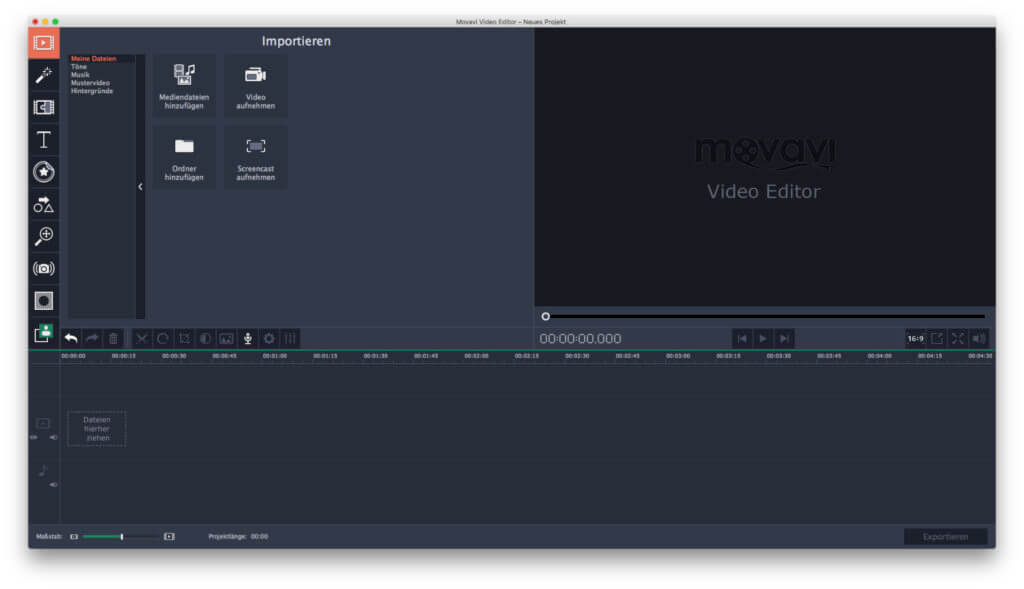
Task: Click the Record audio microphone icon
Action: pyautogui.click(x=248, y=338)
